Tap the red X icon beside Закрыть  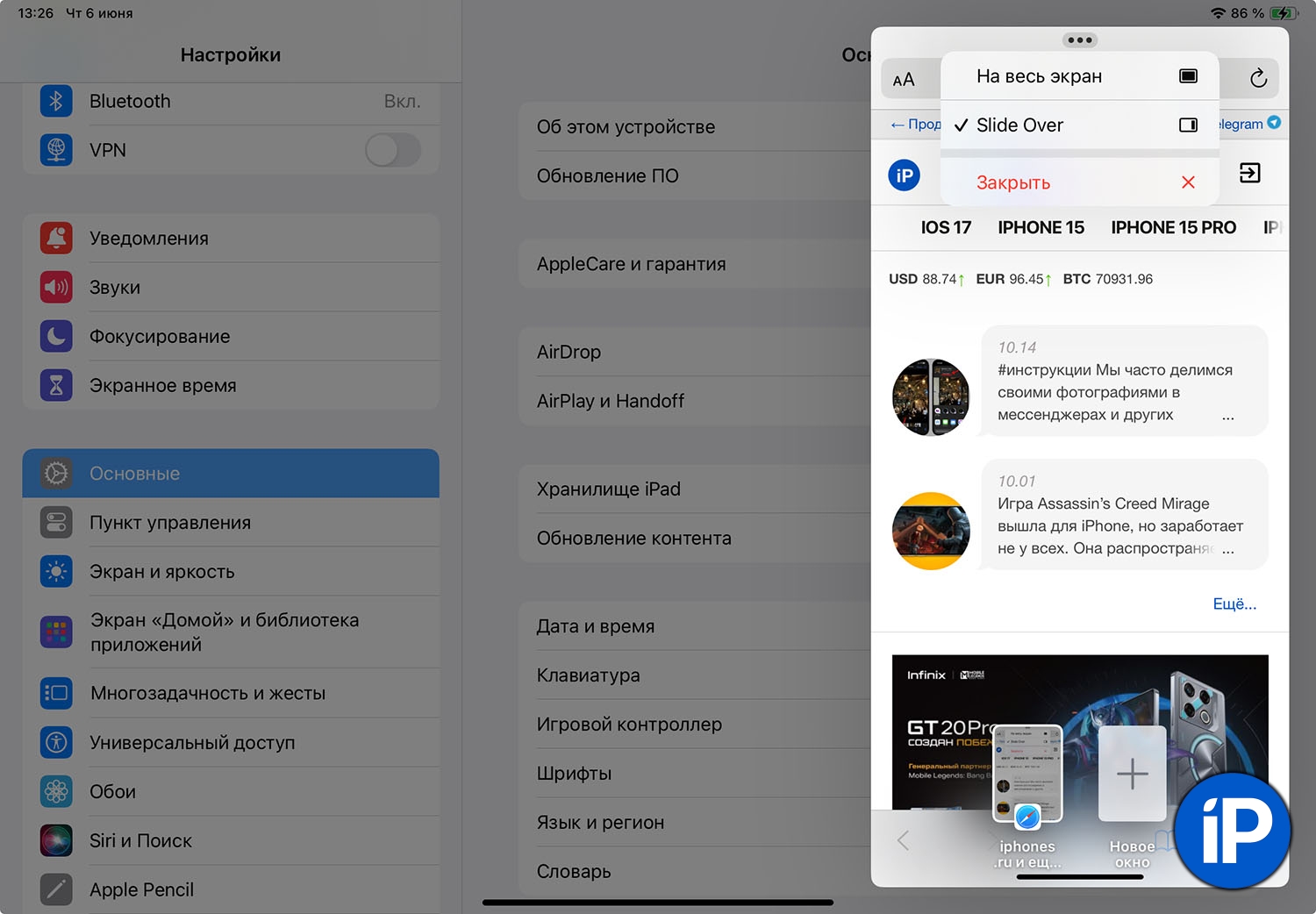[1188, 182]
